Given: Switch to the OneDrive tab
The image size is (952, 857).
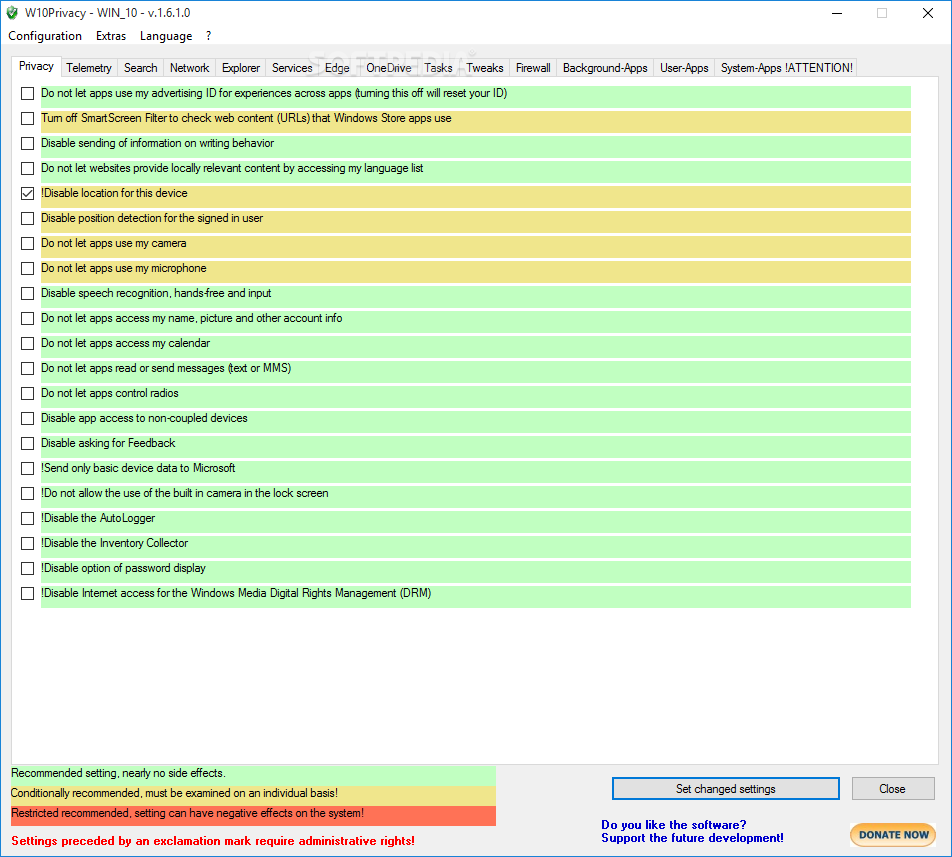Looking at the screenshot, I should pyautogui.click(x=389, y=68).
